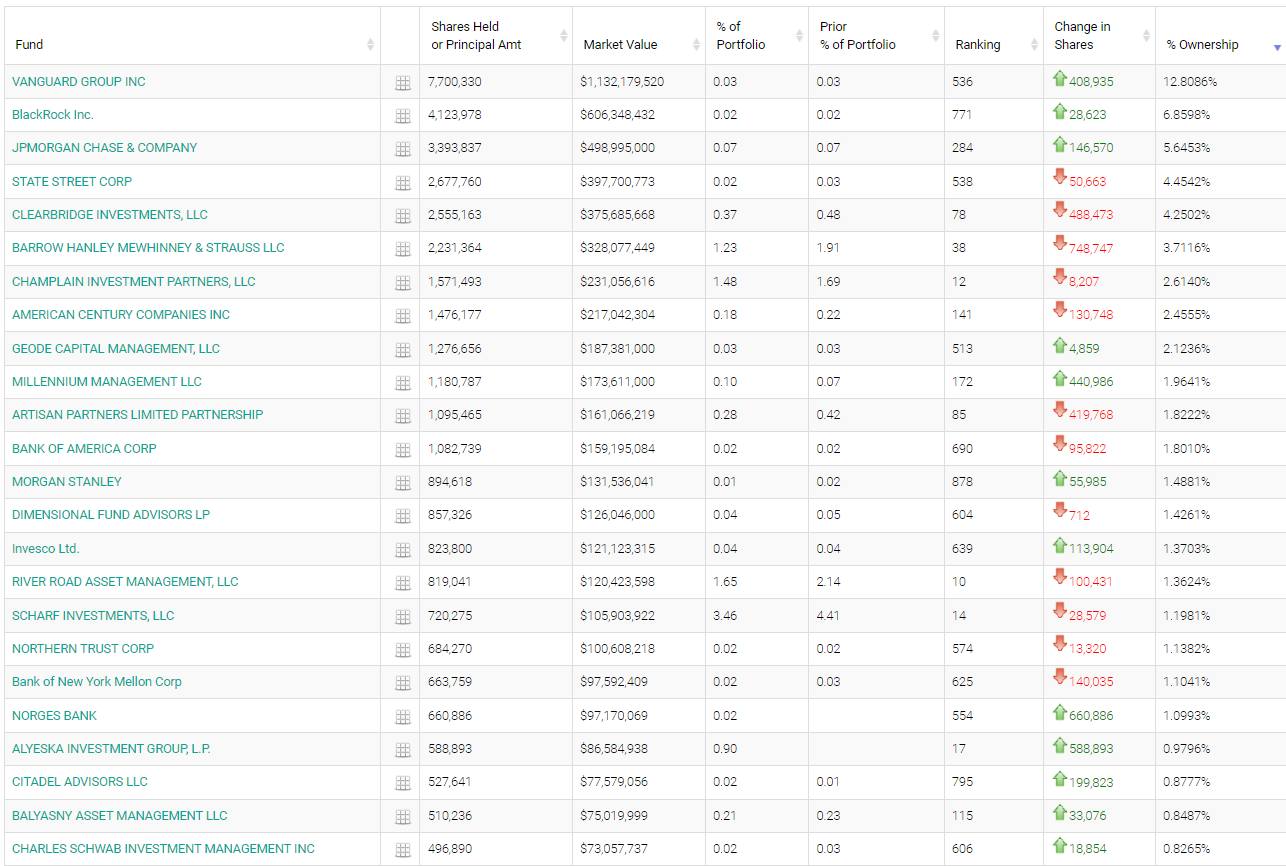Open Bank of New York Mellon Corp link
Screen dimensions: 1286x866
point(97,682)
